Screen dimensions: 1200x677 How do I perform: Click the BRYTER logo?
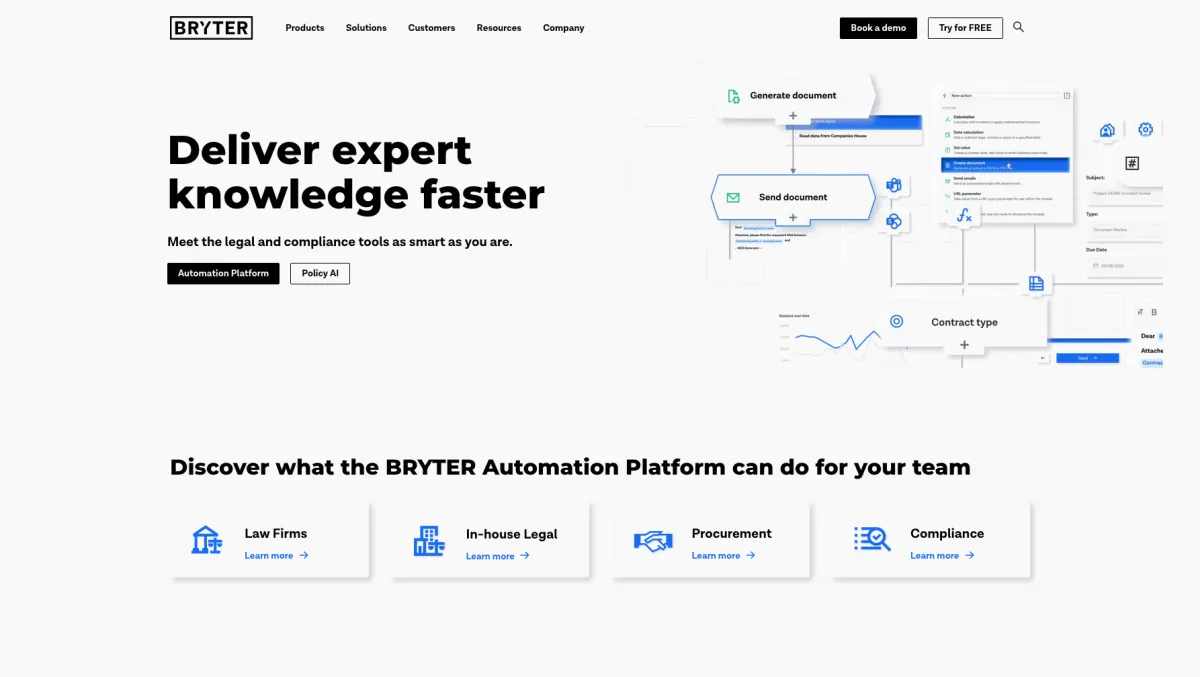(211, 28)
